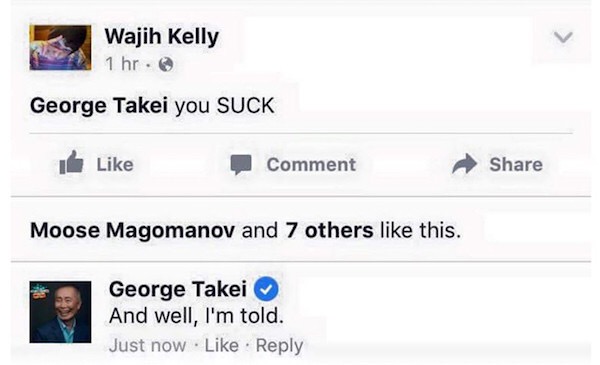Click the blue verified checkmark badge
Screen dimensions: 600x365
click(x=266, y=289)
